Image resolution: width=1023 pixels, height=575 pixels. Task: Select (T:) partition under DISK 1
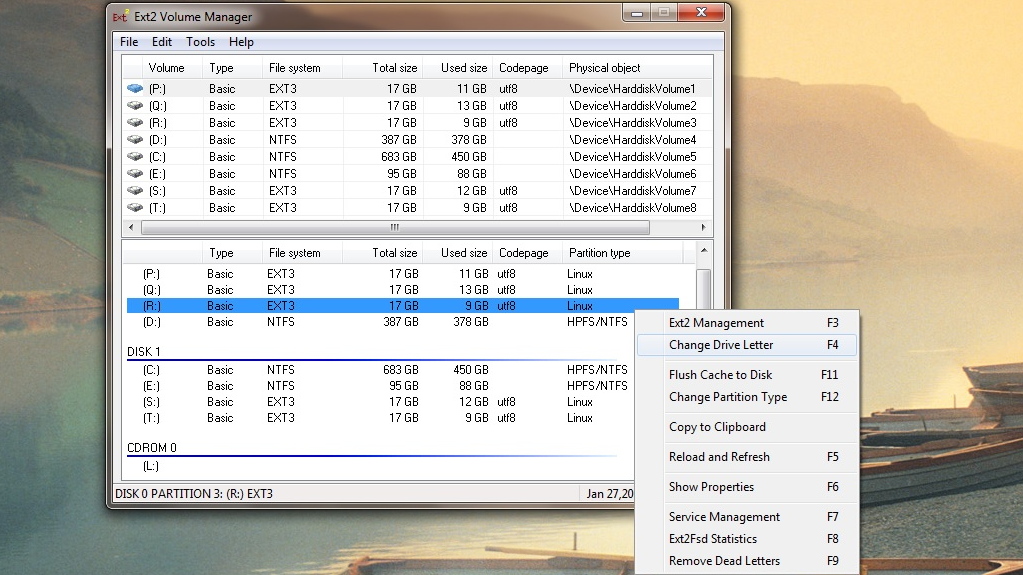pyautogui.click(x=381, y=418)
